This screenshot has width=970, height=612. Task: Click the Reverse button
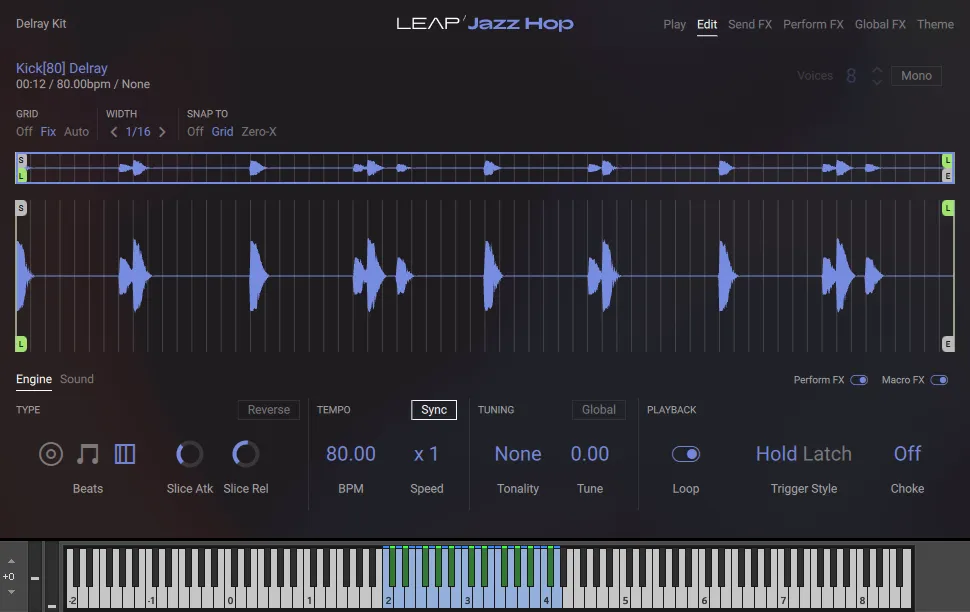[x=269, y=409]
